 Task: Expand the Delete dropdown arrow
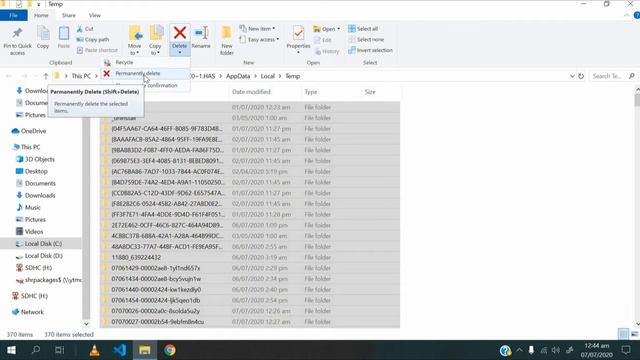(x=180, y=52)
